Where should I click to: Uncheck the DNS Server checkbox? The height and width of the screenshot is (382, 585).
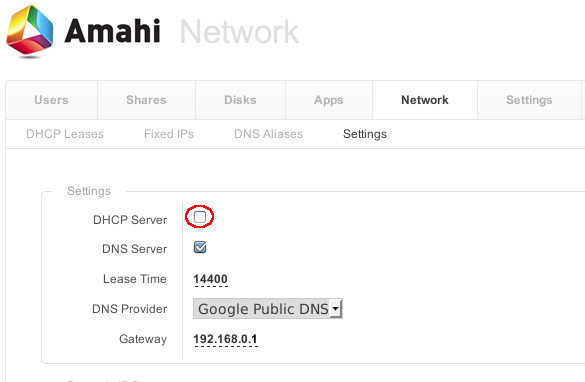point(200,247)
